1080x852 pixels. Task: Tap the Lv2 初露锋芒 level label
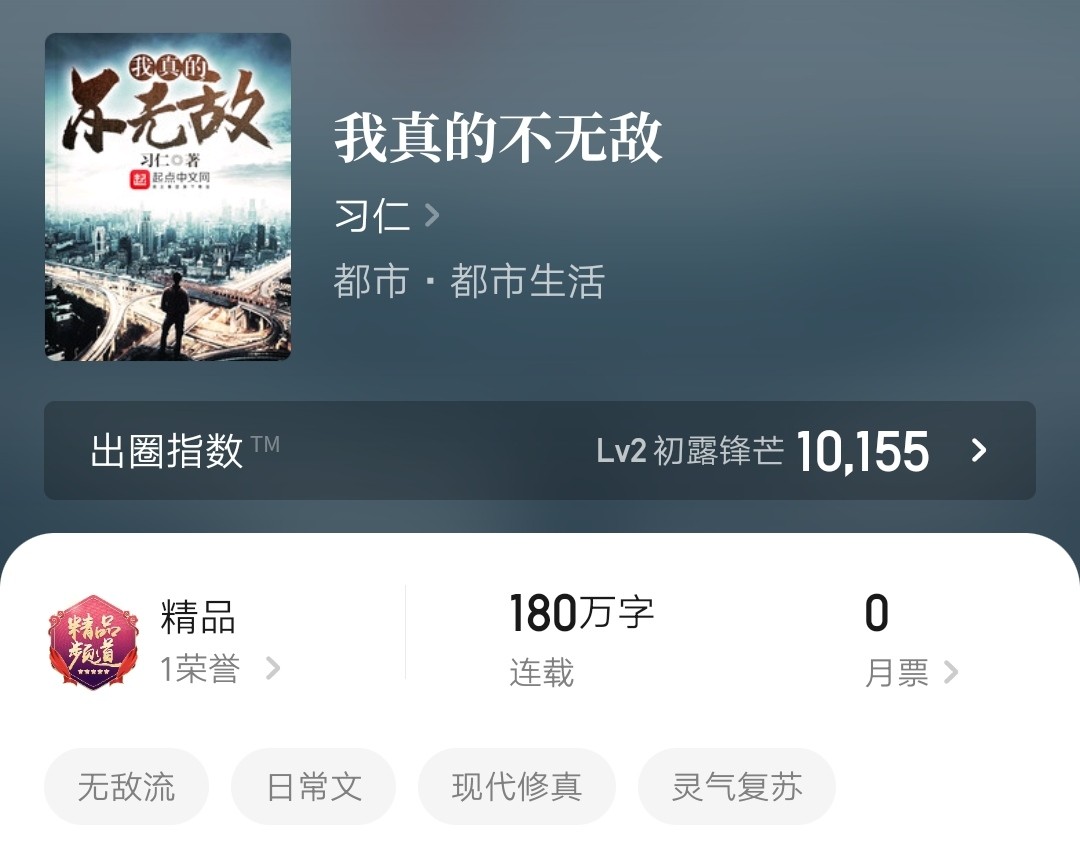690,451
